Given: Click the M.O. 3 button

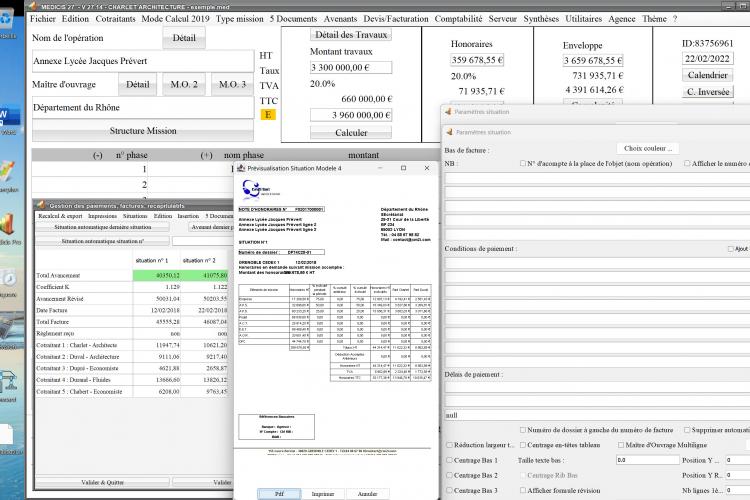Looking at the screenshot, I should [x=232, y=85].
